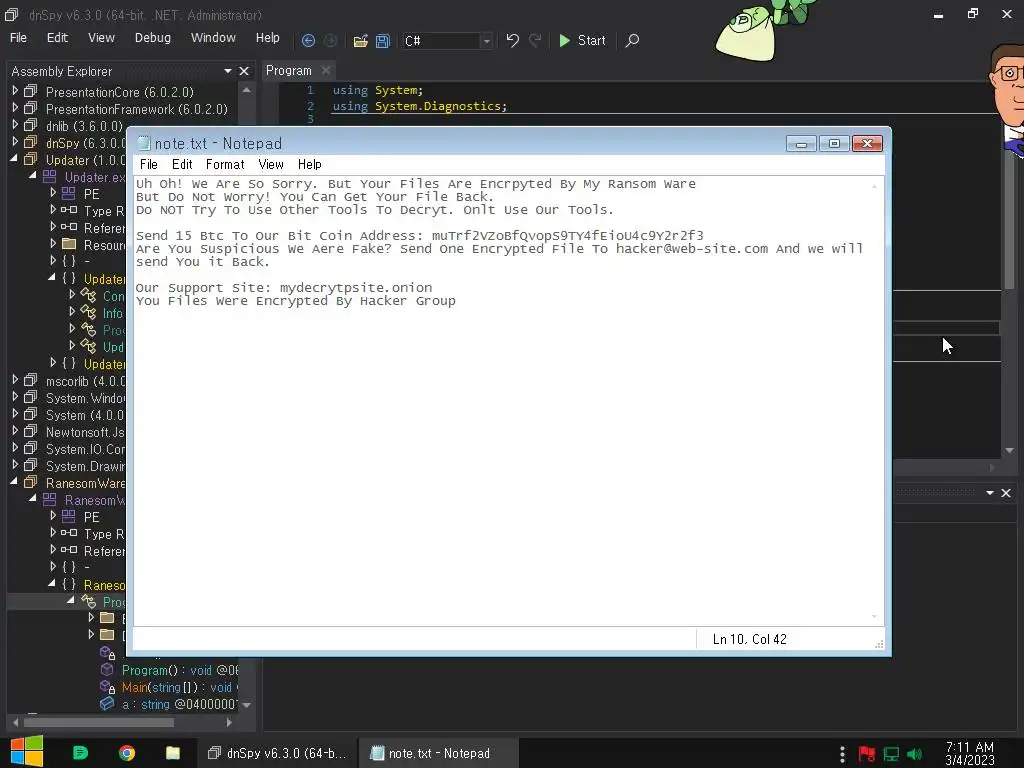Open Notepad's Help menu

(310, 165)
